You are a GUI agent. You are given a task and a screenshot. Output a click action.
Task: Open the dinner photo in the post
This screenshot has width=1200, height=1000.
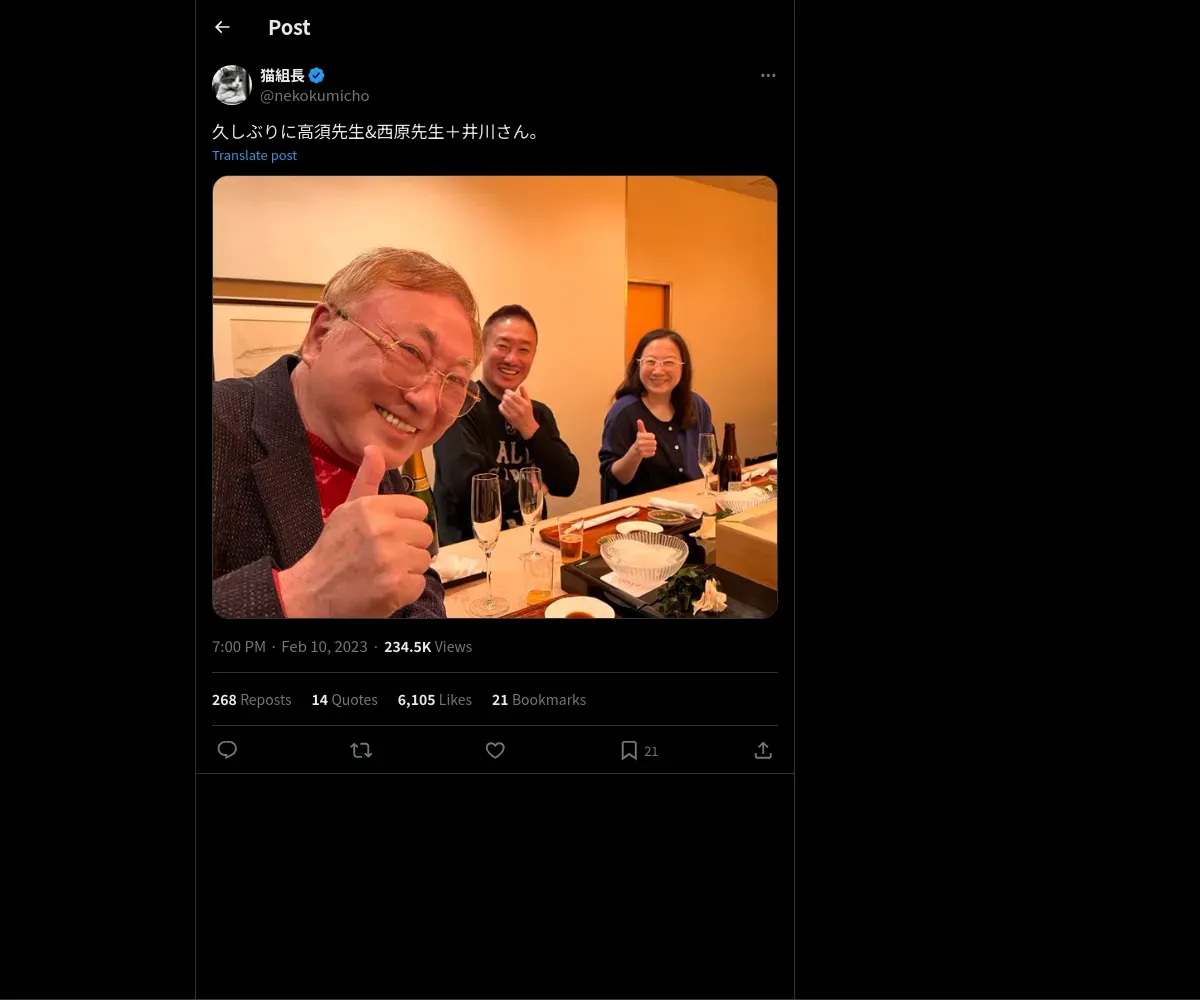(495, 397)
